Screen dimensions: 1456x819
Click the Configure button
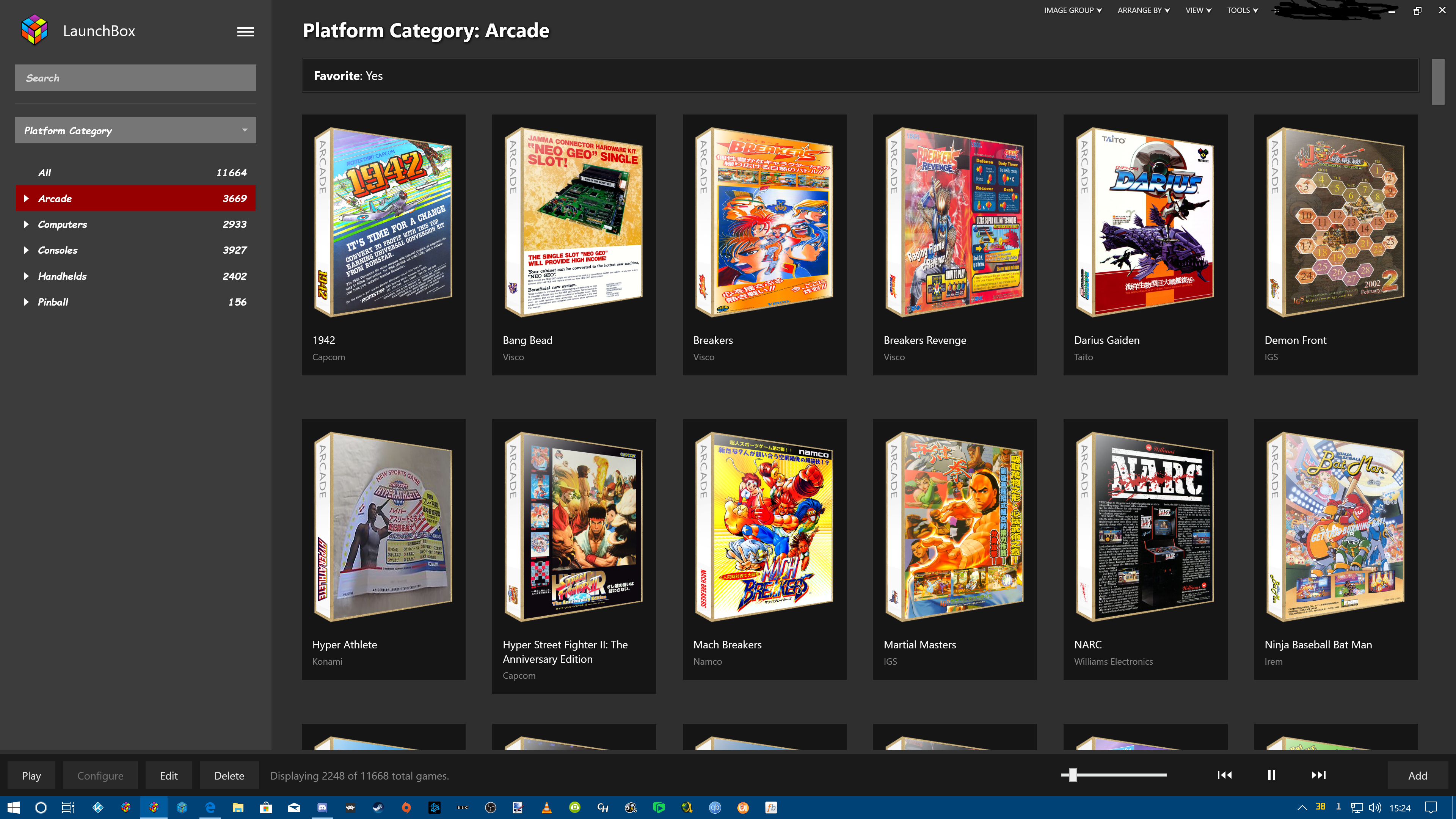(x=100, y=775)
